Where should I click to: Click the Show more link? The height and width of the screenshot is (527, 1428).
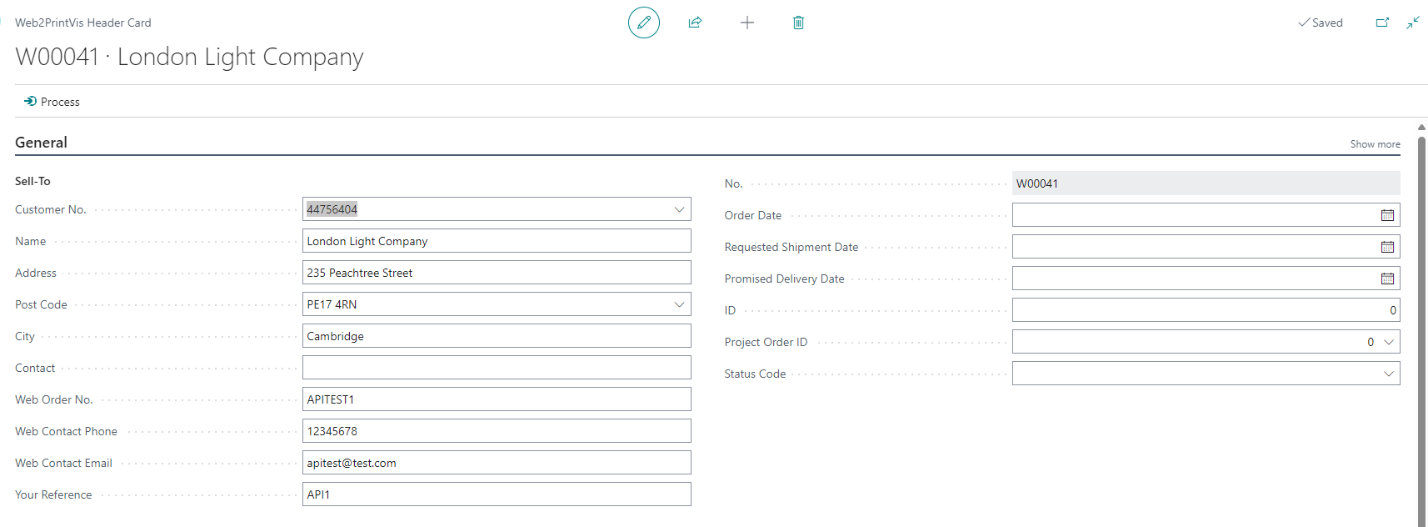tap(1375, 144)
